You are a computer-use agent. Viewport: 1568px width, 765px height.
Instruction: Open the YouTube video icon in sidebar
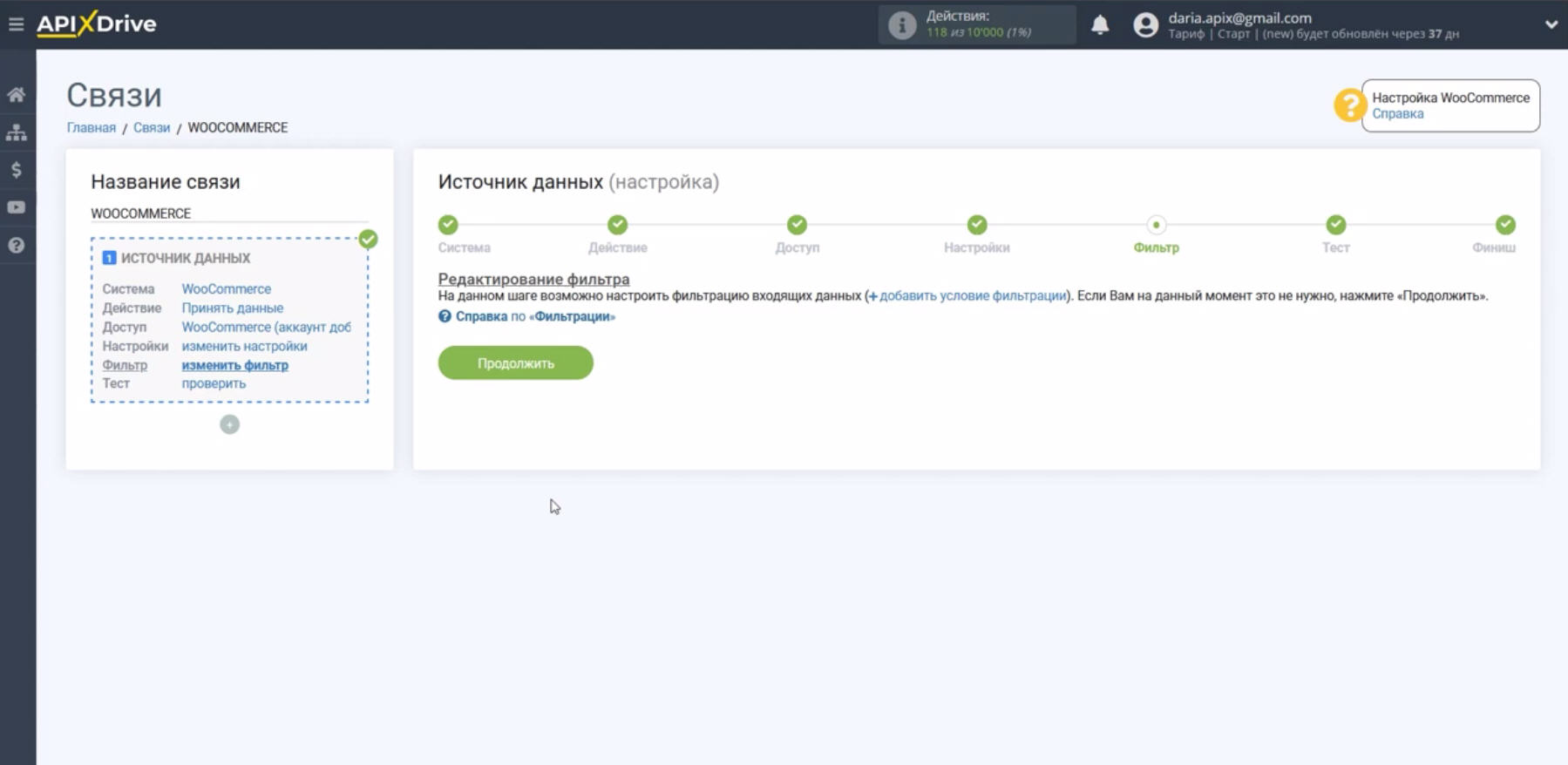coord(17,207)
